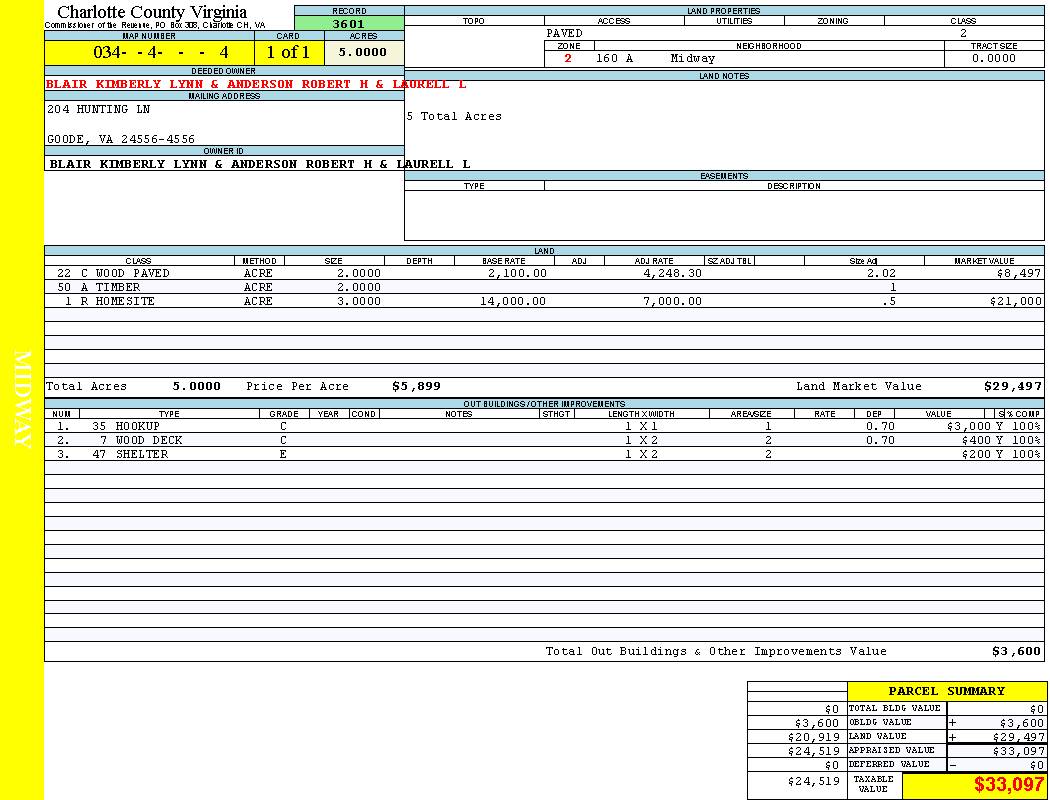The width and height of the screenshot is (1050, 800).
Task: Click the owner ID name in bold black
Action: [259, 164]
